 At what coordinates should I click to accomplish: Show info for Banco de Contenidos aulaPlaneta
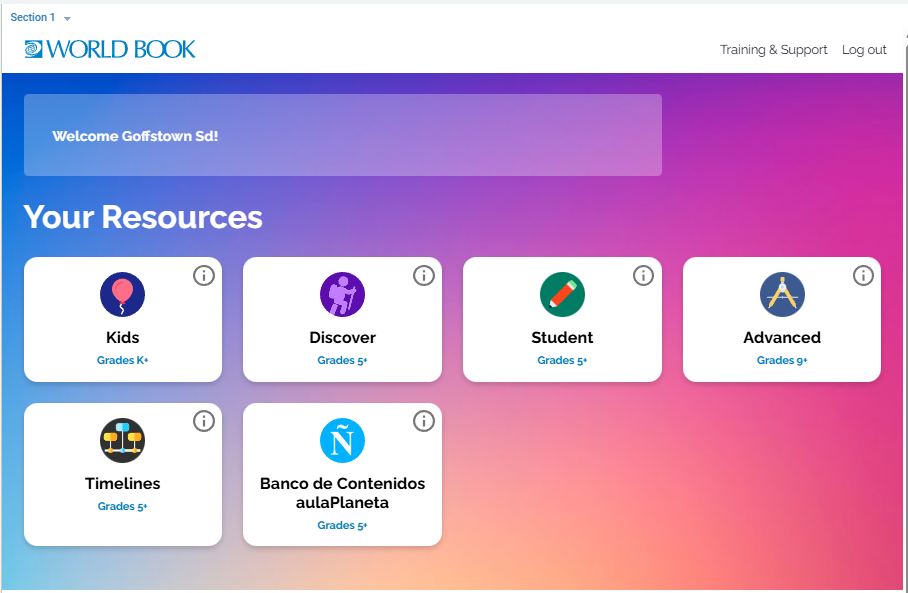pyautogui.click(x=424, y=421)
